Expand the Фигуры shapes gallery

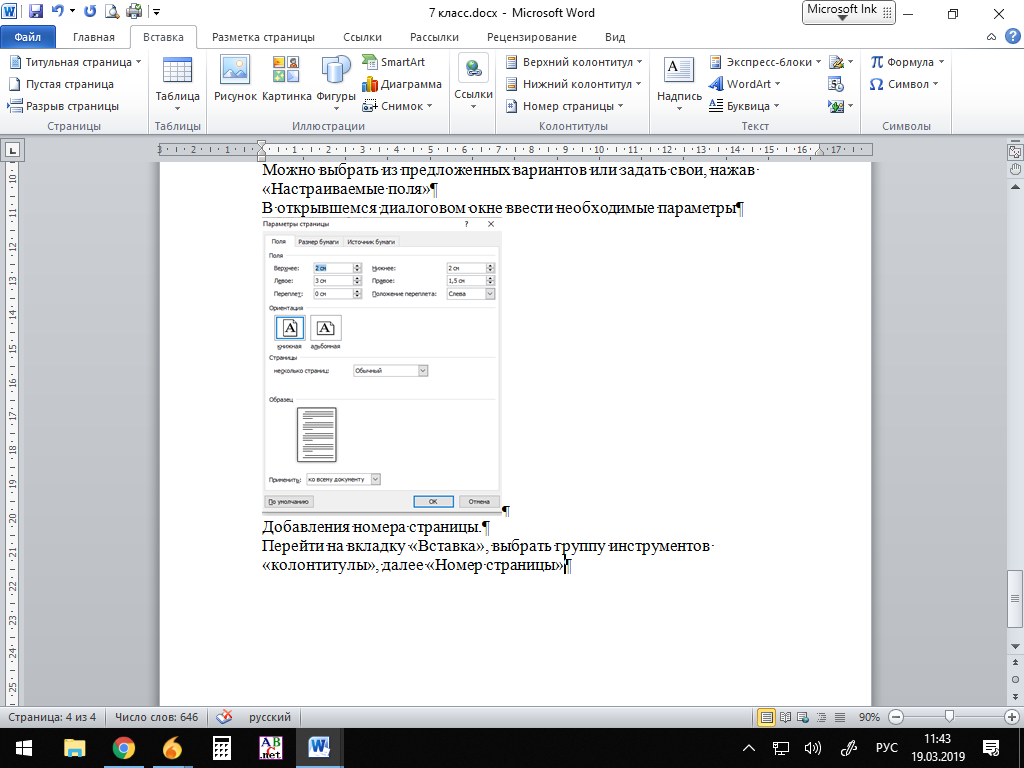pos(336,80)
